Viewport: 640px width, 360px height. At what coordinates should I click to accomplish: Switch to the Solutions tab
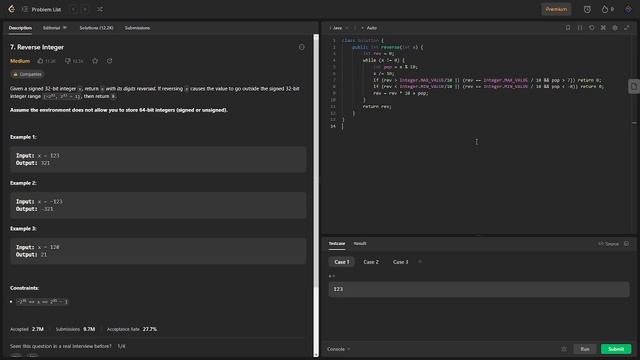(96, 28)
